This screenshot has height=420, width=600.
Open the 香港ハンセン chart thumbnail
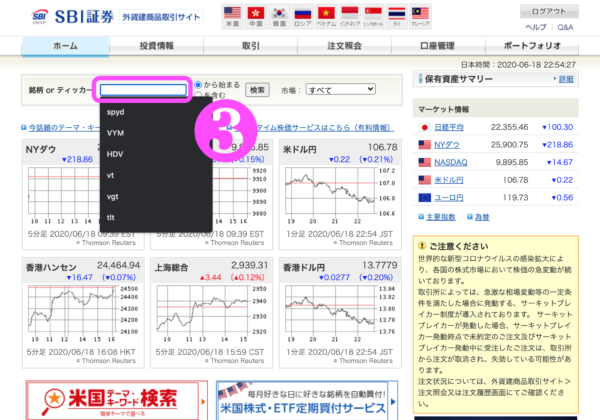[83, 313]
